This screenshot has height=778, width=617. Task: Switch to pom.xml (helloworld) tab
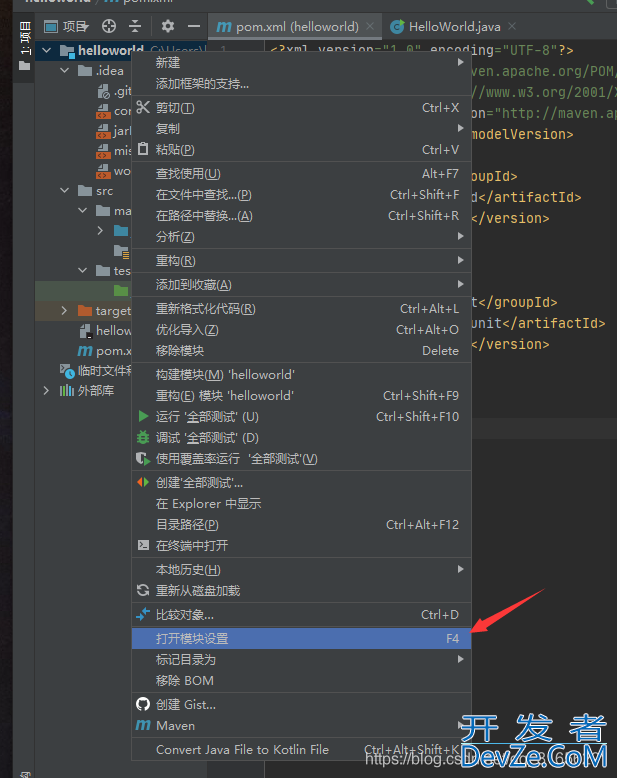297,27
